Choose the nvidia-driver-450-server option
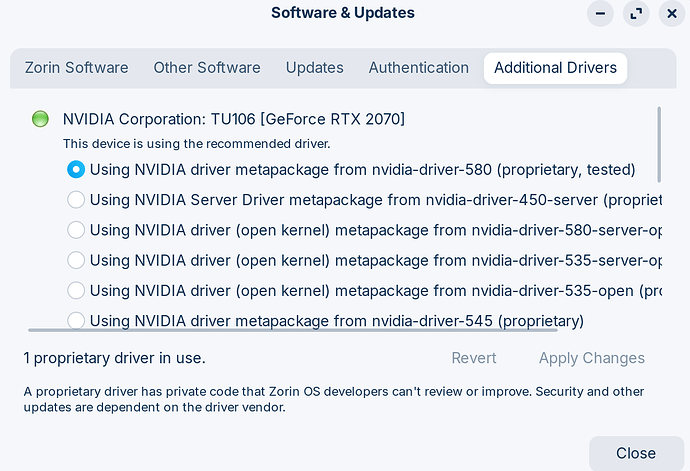The height and width of the screenshot is (471, 690). (x=76, y=200)
